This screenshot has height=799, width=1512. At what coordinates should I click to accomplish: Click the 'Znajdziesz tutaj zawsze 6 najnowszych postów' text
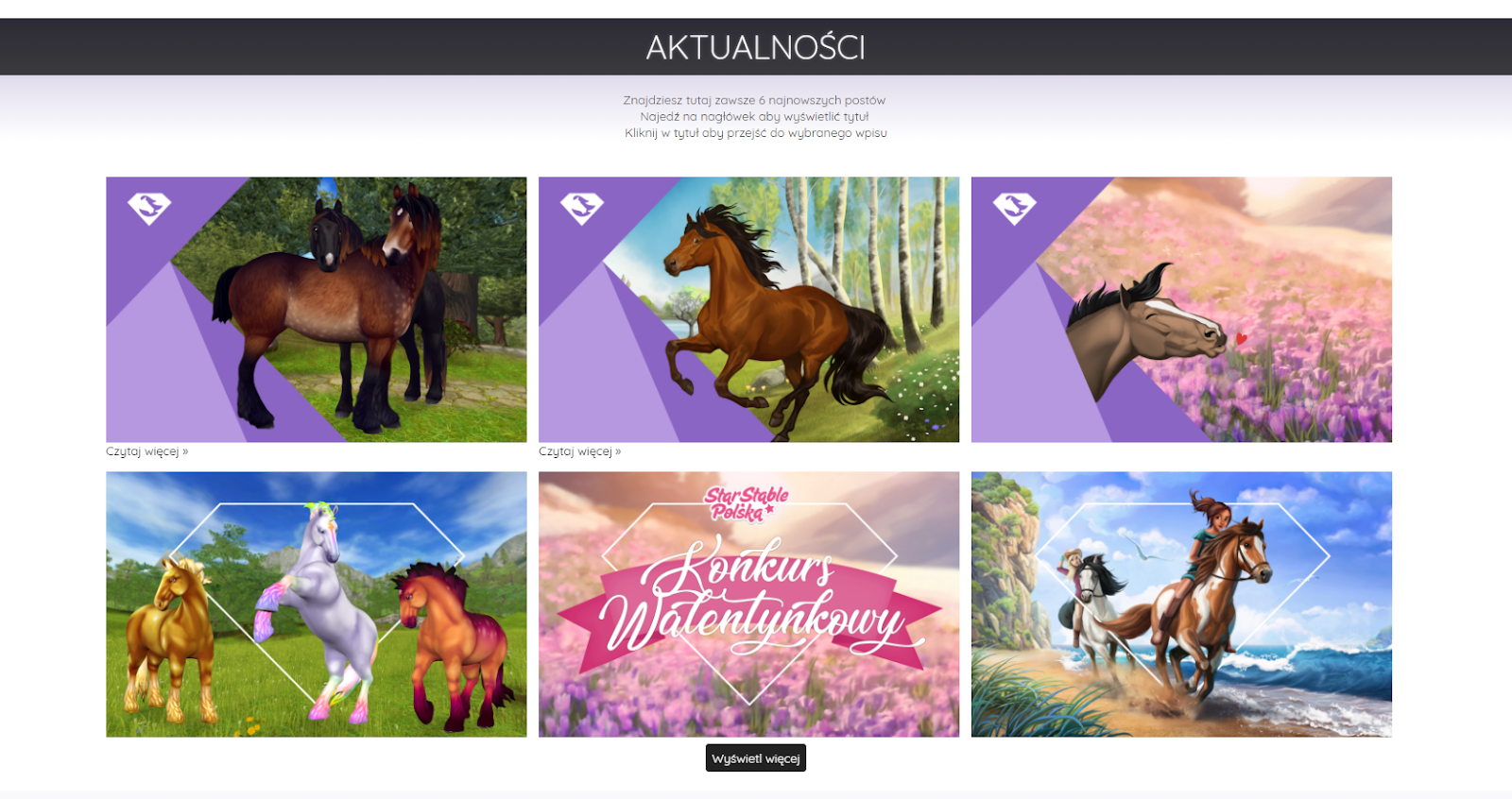click(754, 100)
